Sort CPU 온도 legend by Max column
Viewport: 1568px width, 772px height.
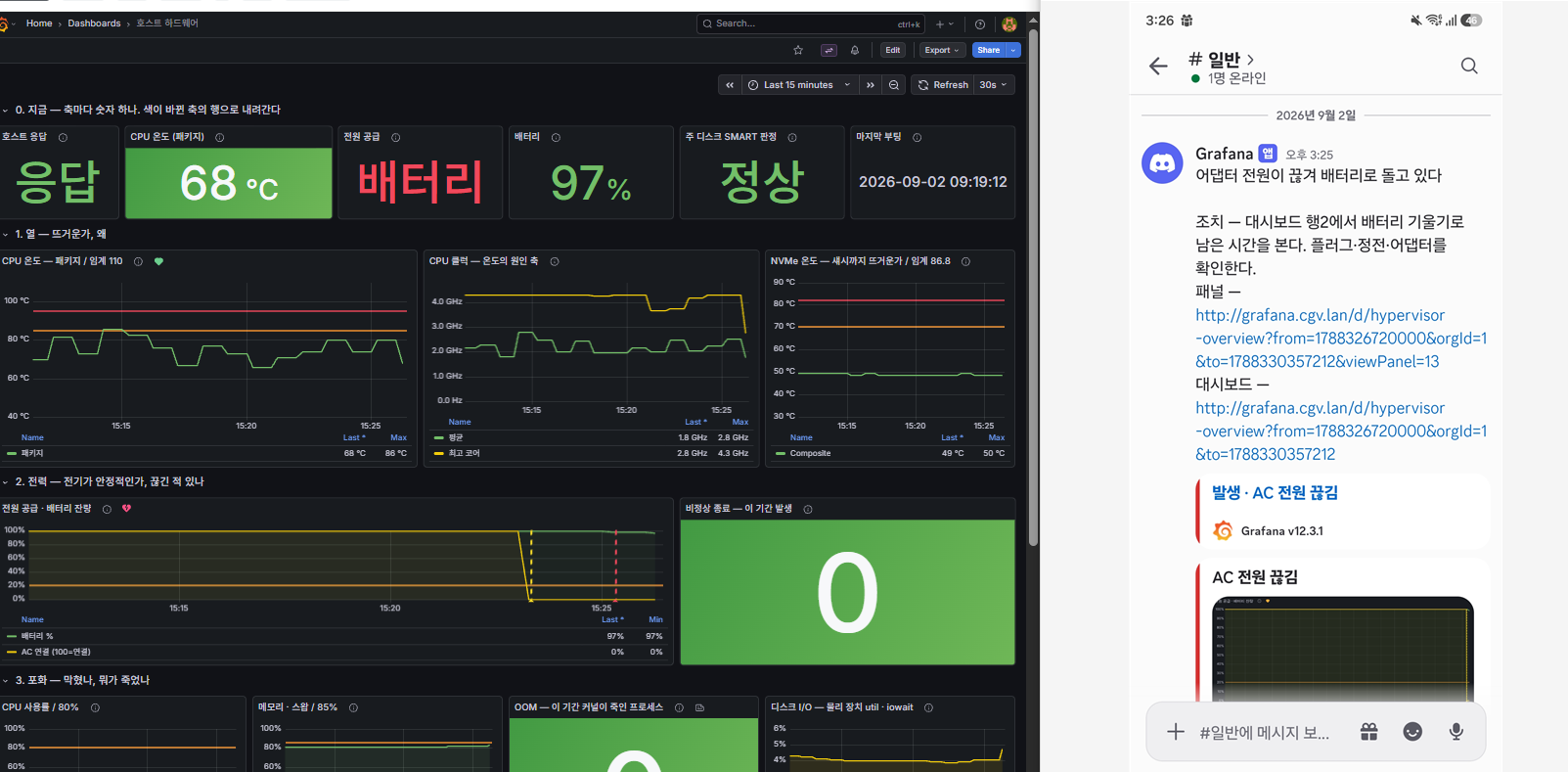(398, 437)
